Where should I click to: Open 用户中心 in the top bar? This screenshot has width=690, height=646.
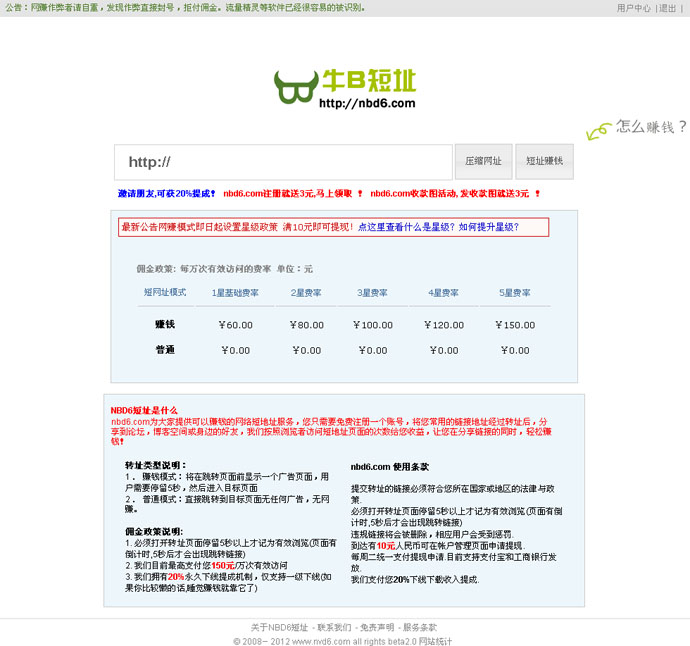[633, 8]
